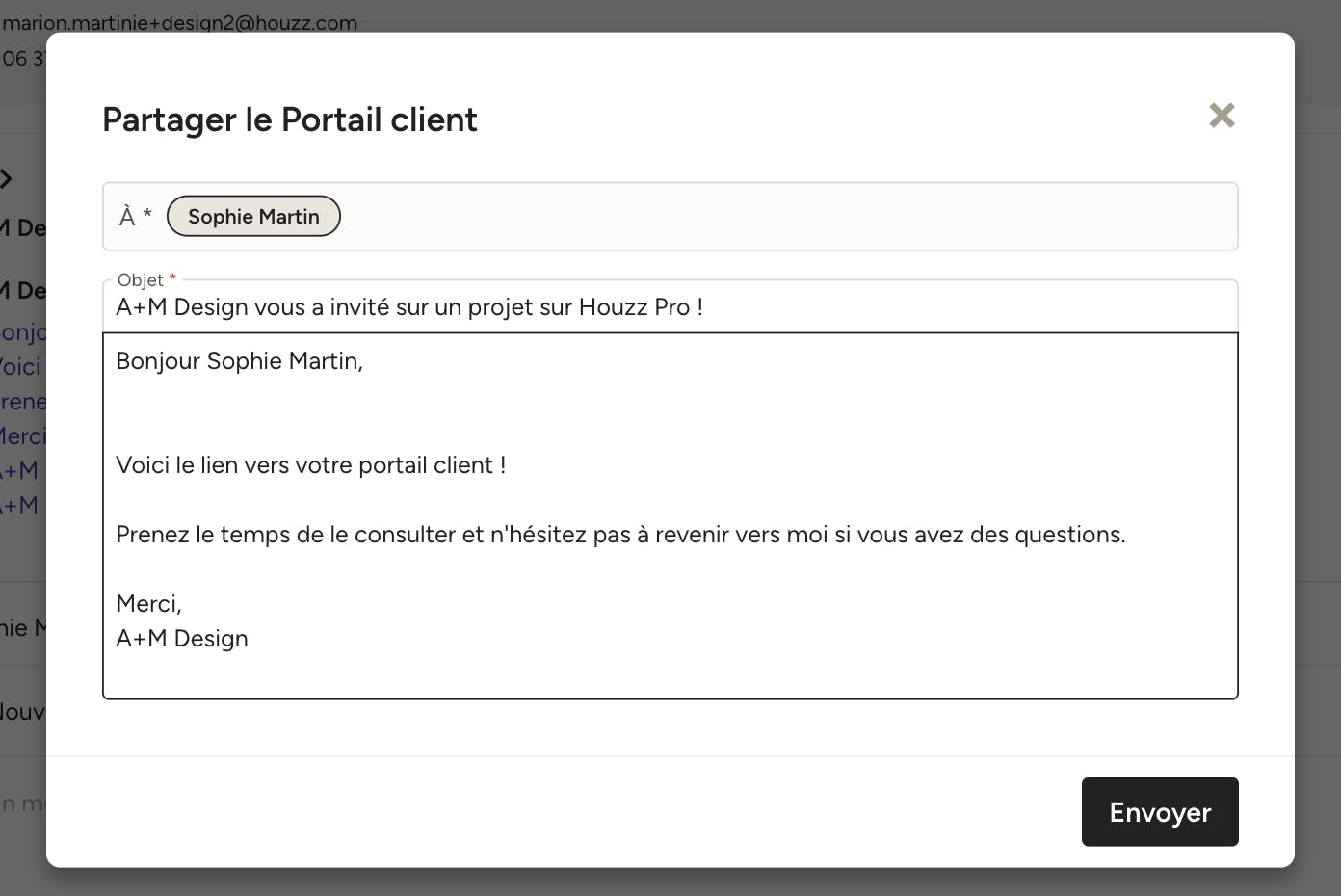Screen dimensions: 1341x896
Task: Click the empty area at bottom of message box
Action: (x=670, y=677)
